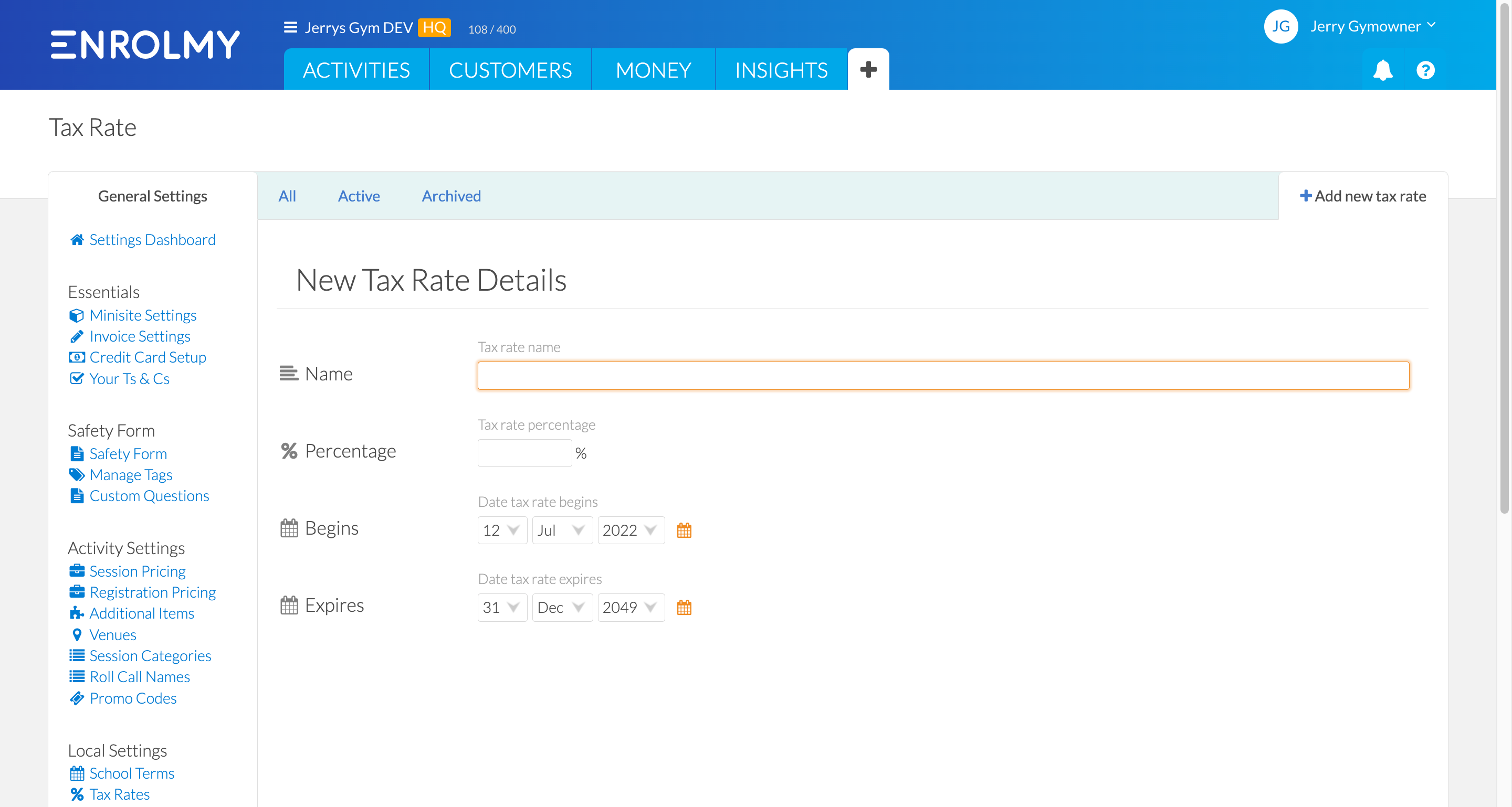This screenshot has height=807, width=1512.
Task: Open the CUSTOMERS tab
Action: click(x=510, y=70)
